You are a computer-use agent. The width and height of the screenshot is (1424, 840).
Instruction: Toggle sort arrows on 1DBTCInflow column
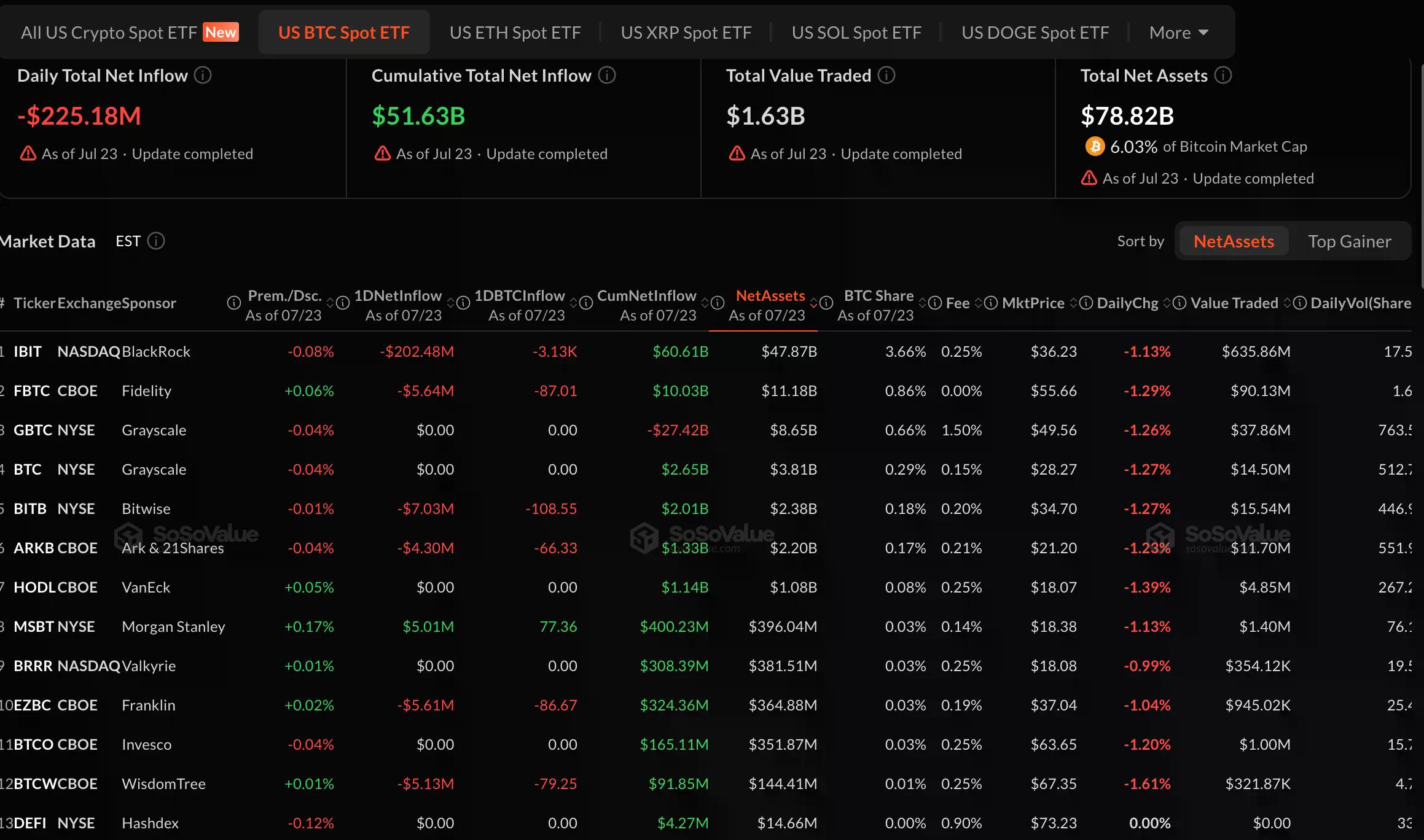[x=573, y=303]
